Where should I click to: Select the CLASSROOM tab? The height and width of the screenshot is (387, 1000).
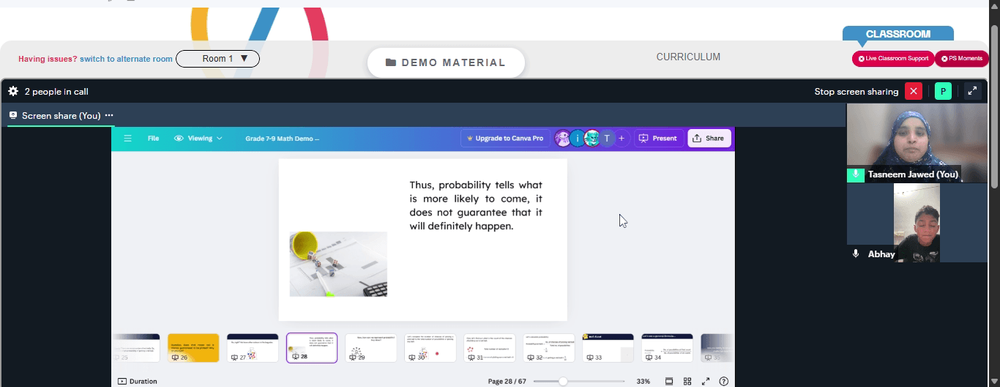click(898, 34)
